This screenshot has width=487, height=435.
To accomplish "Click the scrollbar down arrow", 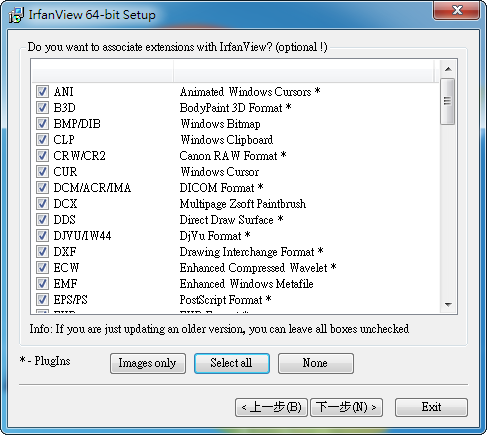I will coord(448,304).
